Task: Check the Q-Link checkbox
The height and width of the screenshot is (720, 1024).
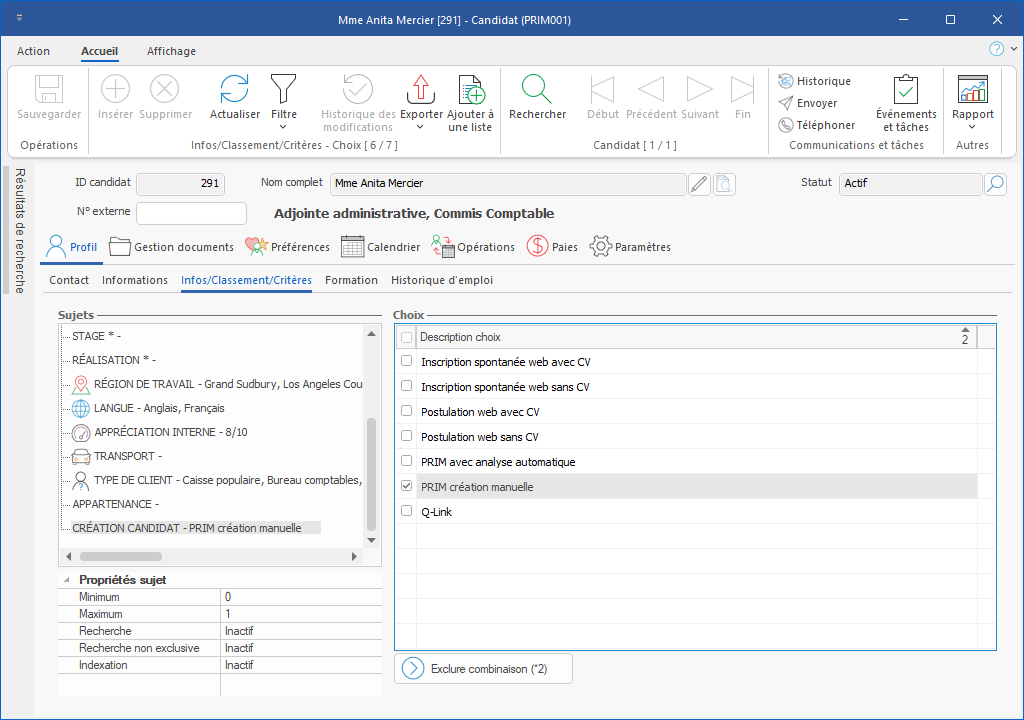Action: coord(406,511)
